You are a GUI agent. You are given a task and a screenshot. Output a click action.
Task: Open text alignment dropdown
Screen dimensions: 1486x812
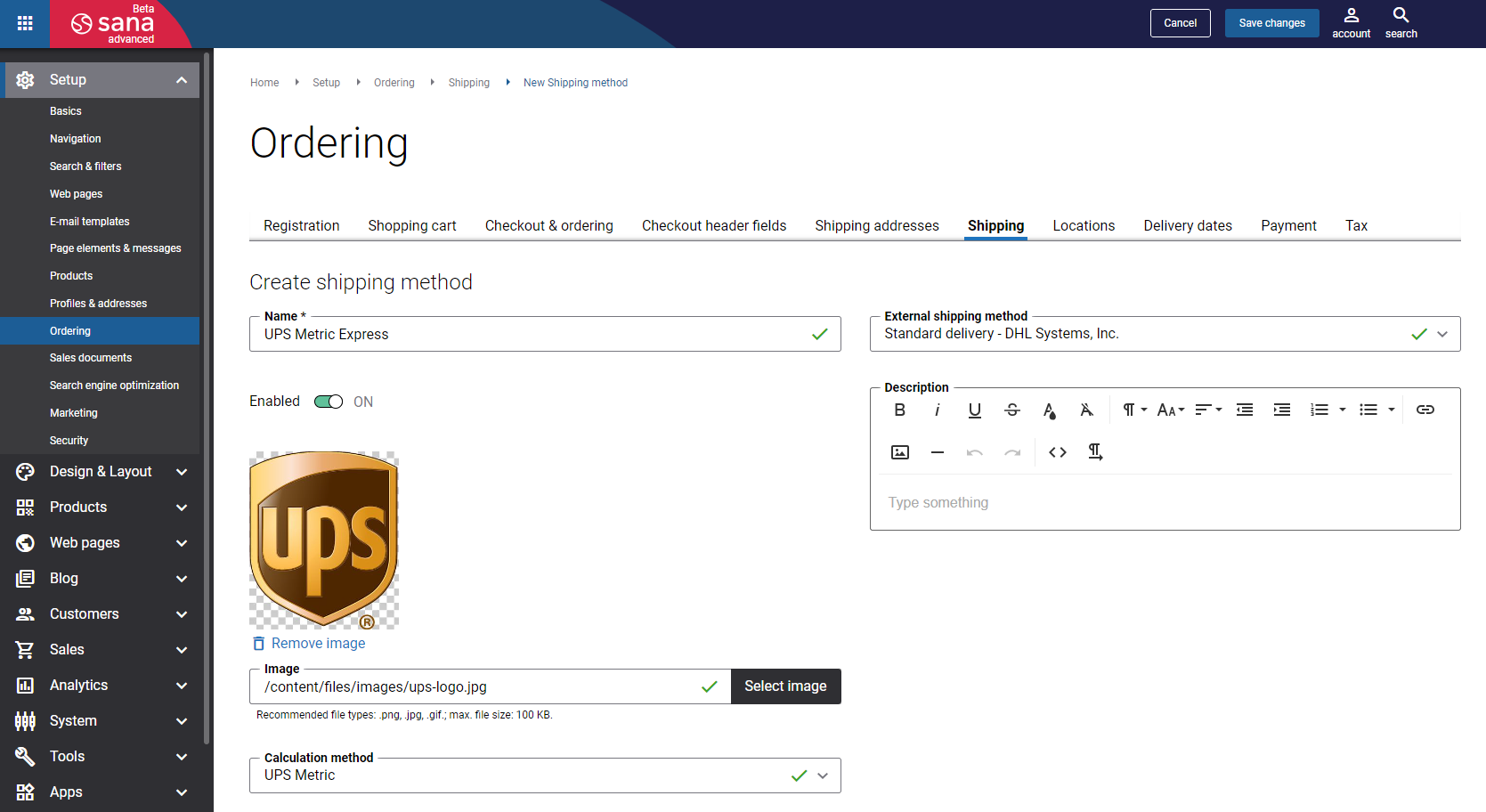pyautogui.click(x=1208, y=410)
